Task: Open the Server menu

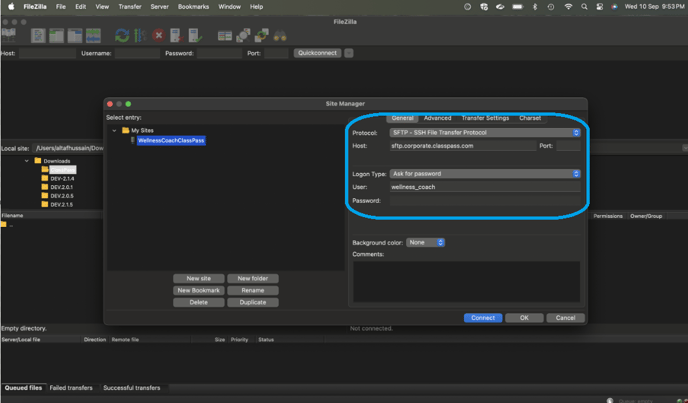Action: [x=159, y=7]
